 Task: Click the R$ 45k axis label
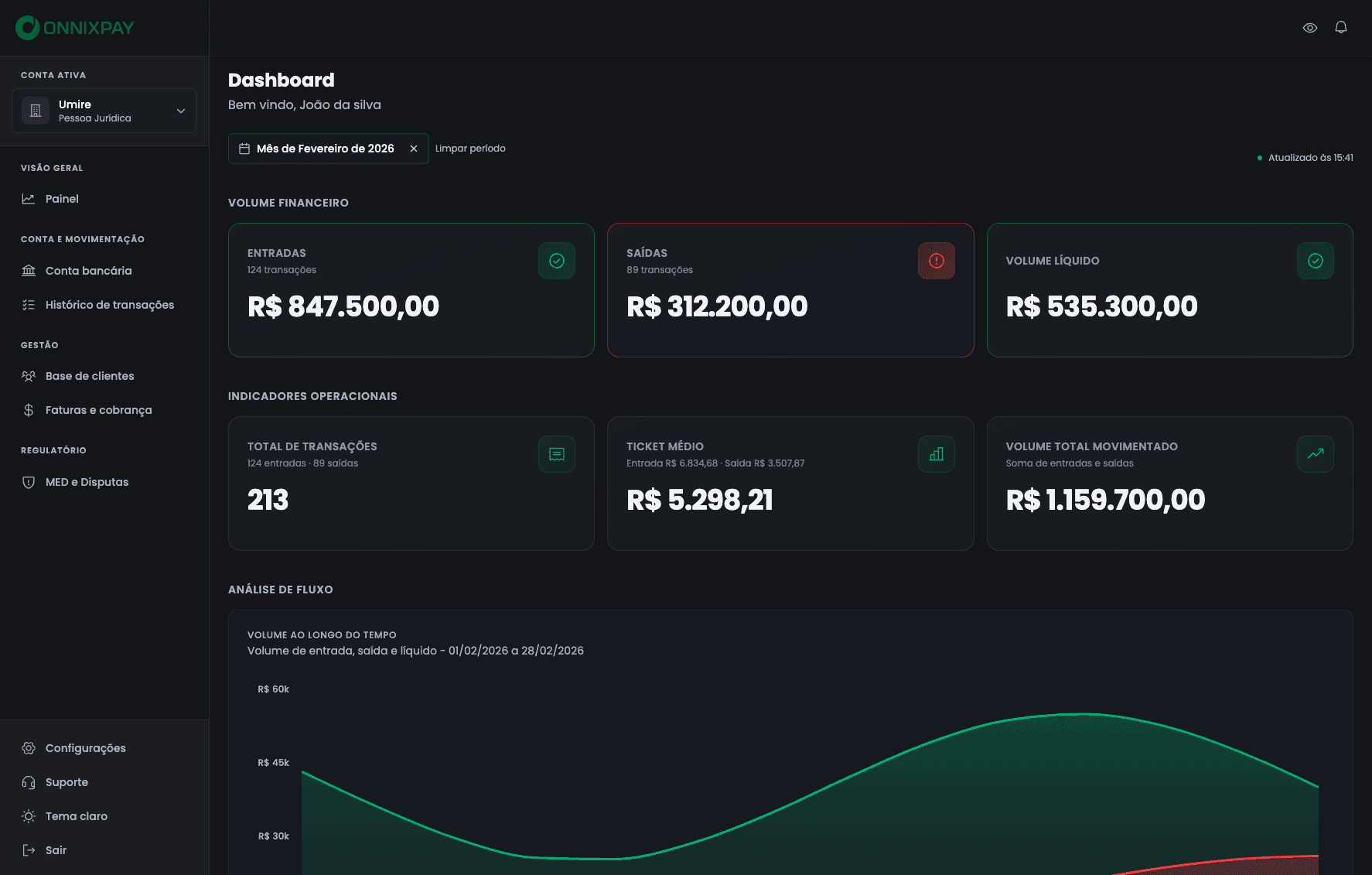[x=274, y=763]
